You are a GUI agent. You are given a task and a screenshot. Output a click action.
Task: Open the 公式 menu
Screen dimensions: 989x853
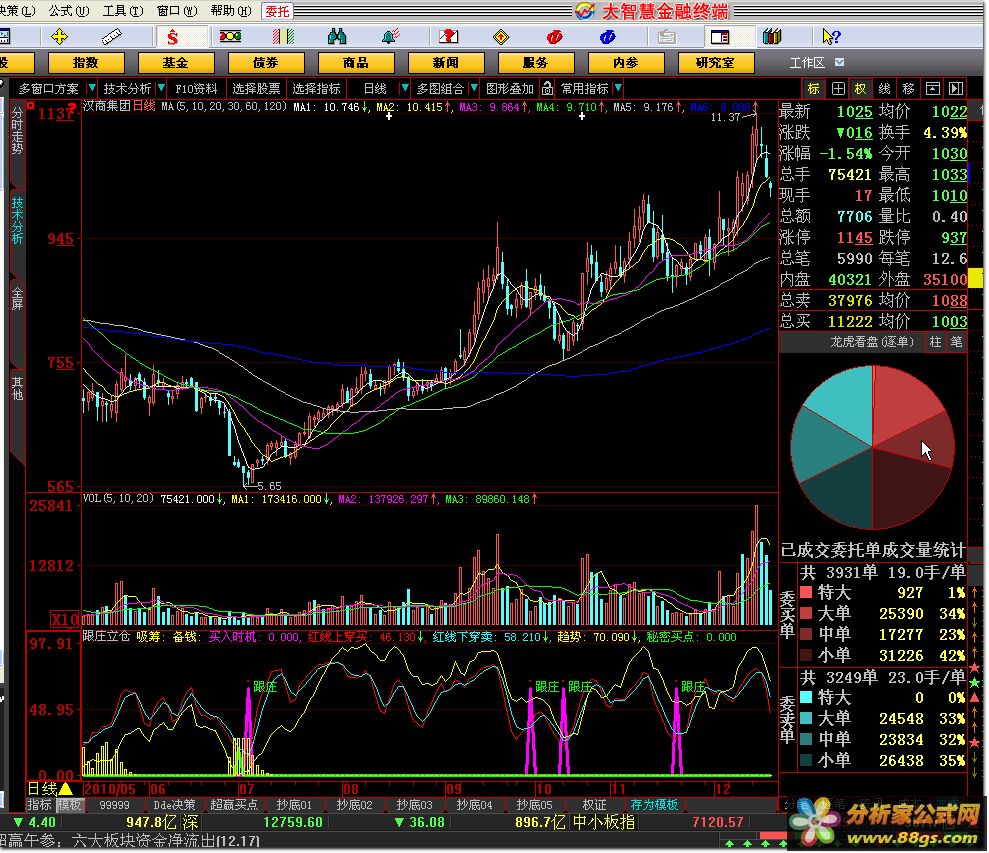pos(69,11)
